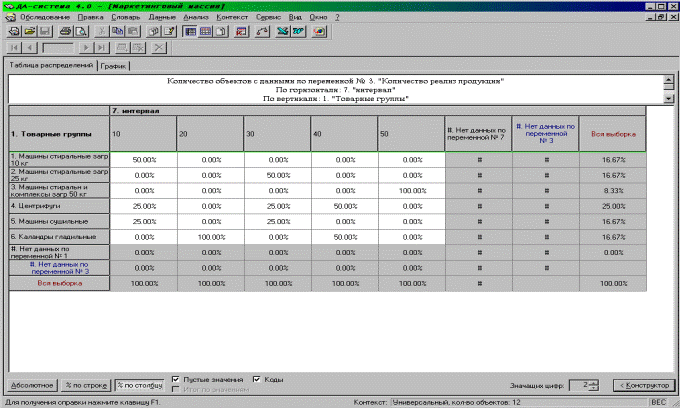Open the 'Данные' menu
This screenshot has height=408, width=680.
162,18
